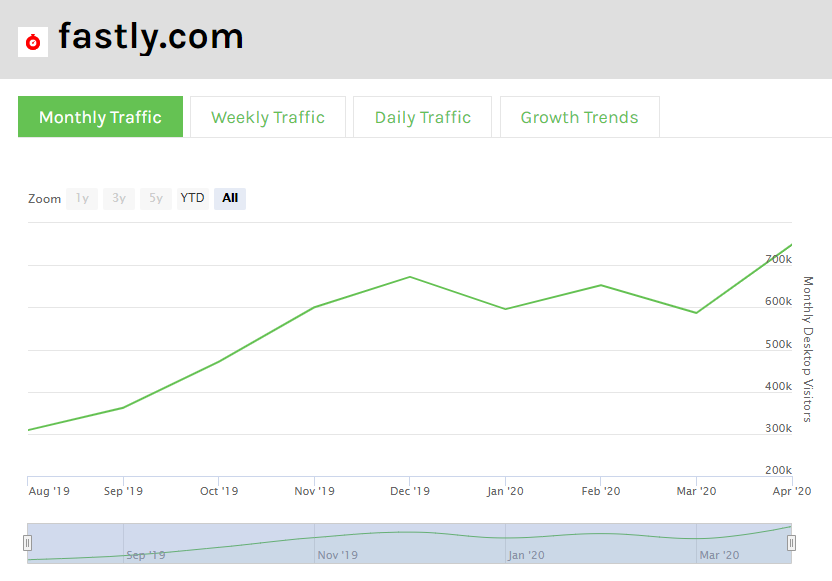Grab the right navigator range handle
Image resolution: width=832 pixels, height=581 pixels.
click(791, 543)
